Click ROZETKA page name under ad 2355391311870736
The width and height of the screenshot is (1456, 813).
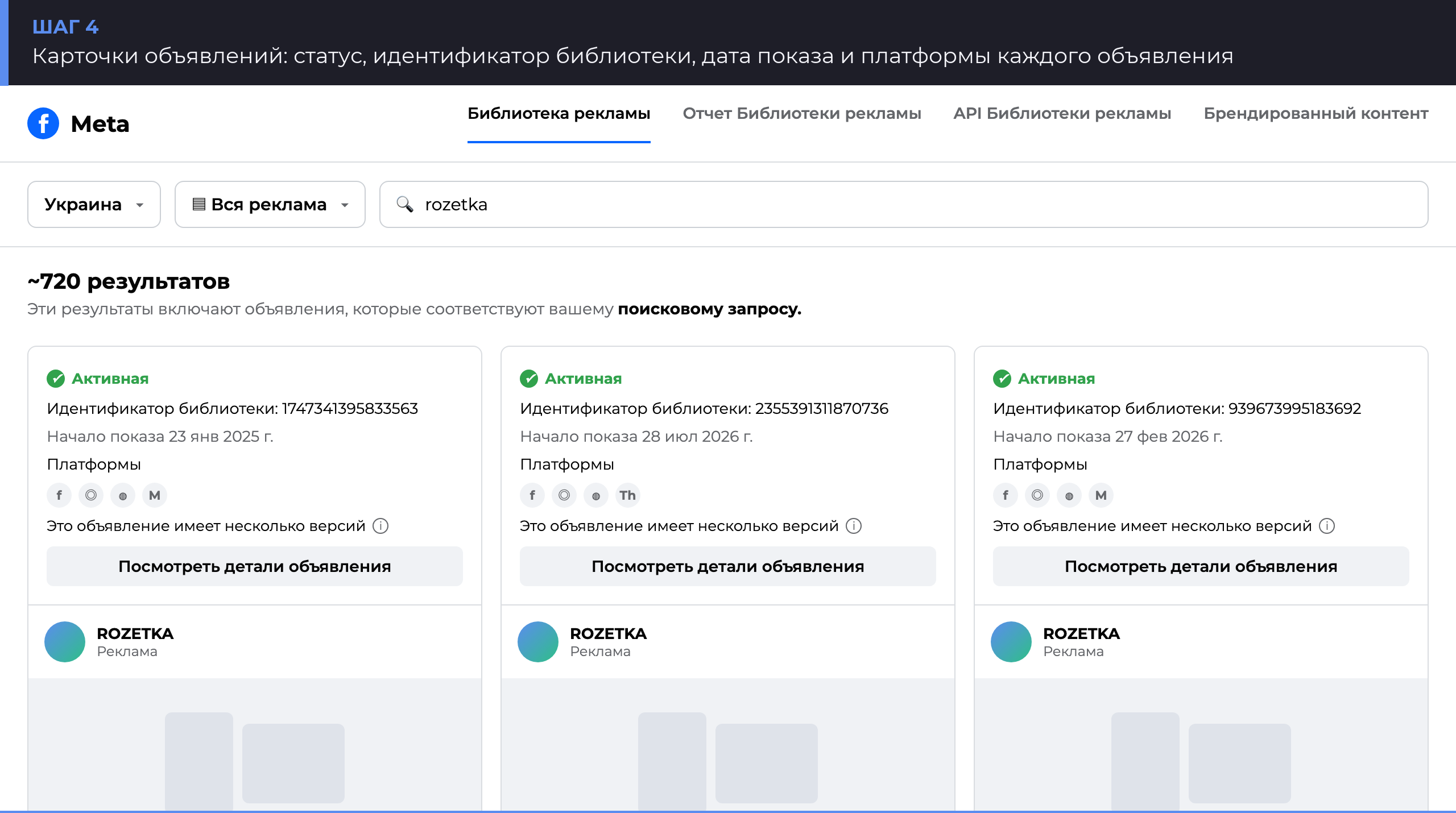click(x=609, y=633)
